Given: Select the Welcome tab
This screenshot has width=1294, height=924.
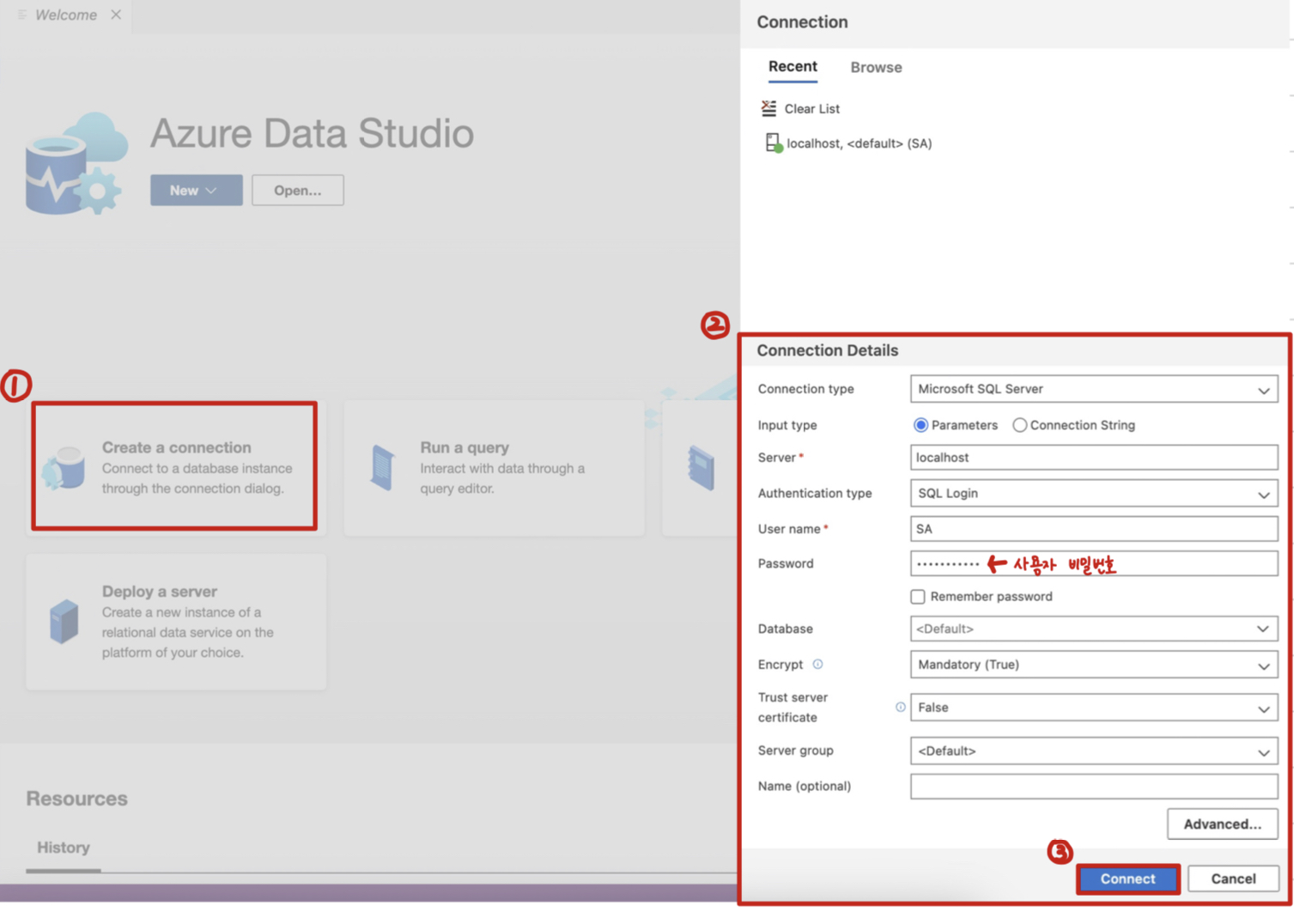Looking at the screenshot, I should point(66,15).
